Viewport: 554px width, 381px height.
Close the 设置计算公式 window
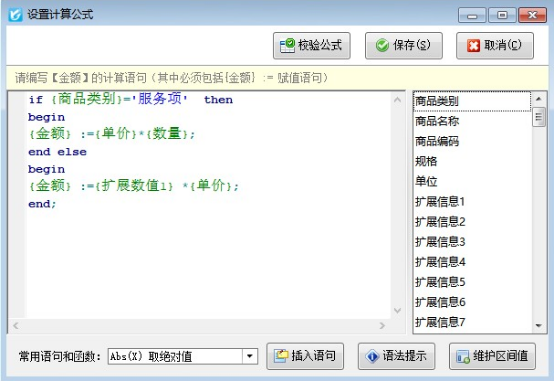tap(532, 16)
